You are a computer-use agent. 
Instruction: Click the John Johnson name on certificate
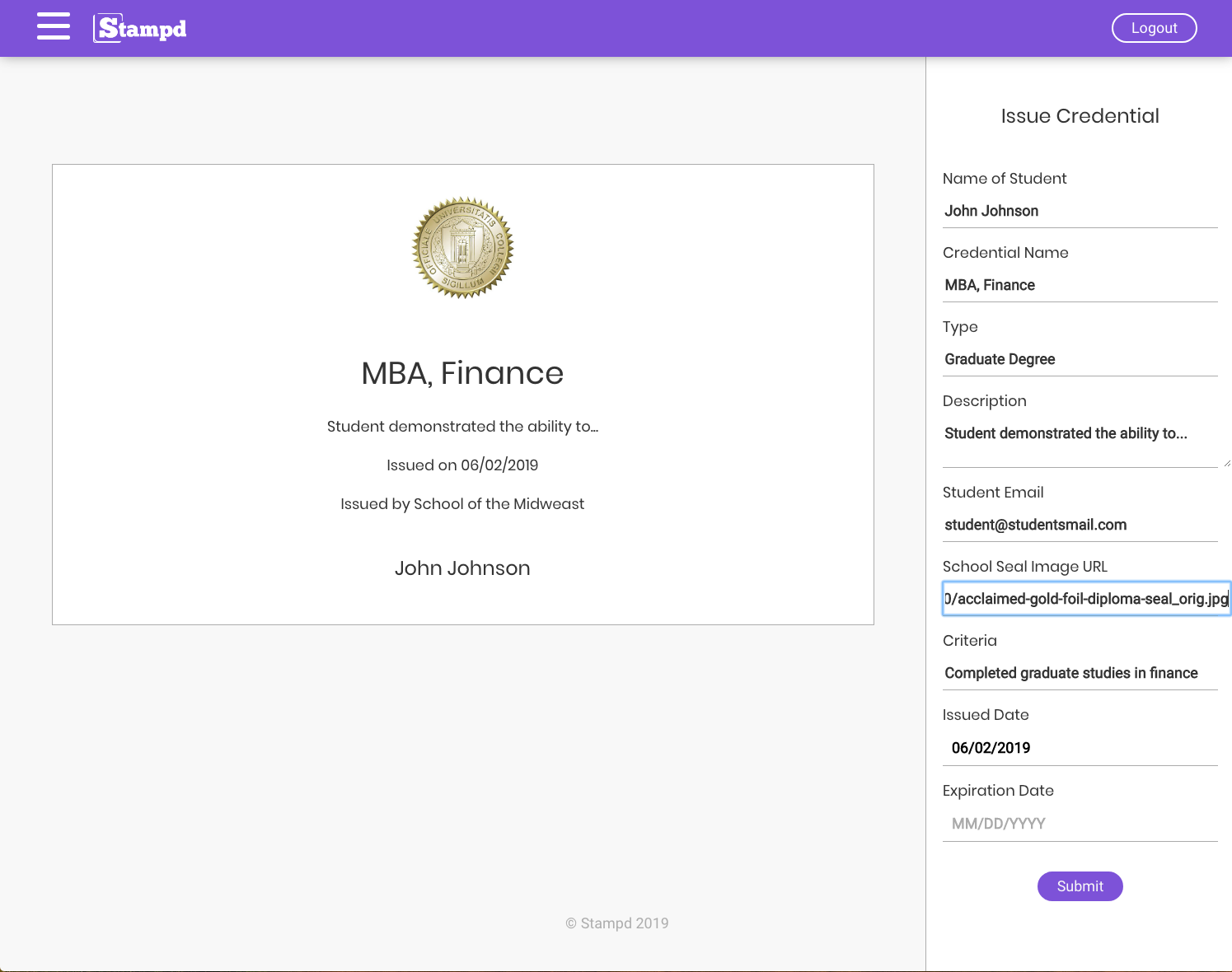coord(462,568)
